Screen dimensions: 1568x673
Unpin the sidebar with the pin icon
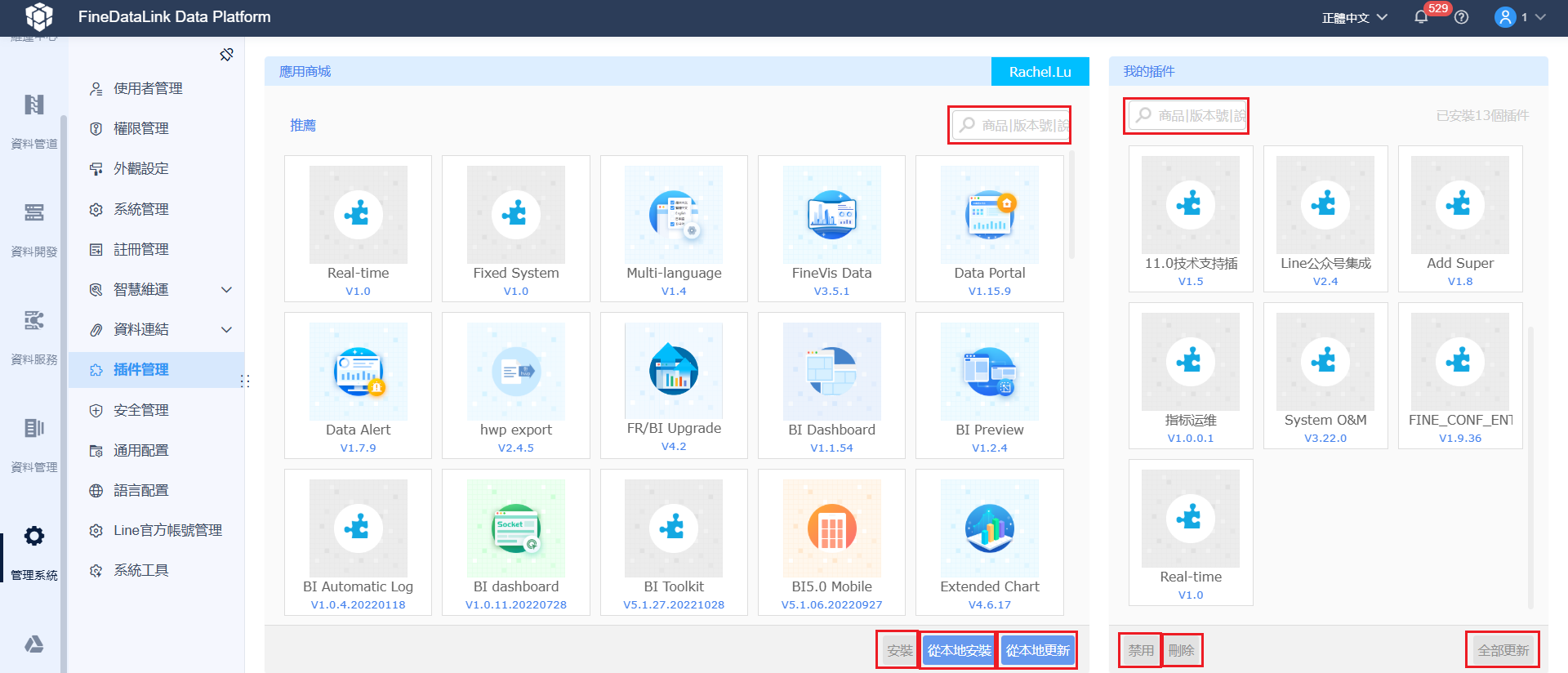click(x=227, y=55)
